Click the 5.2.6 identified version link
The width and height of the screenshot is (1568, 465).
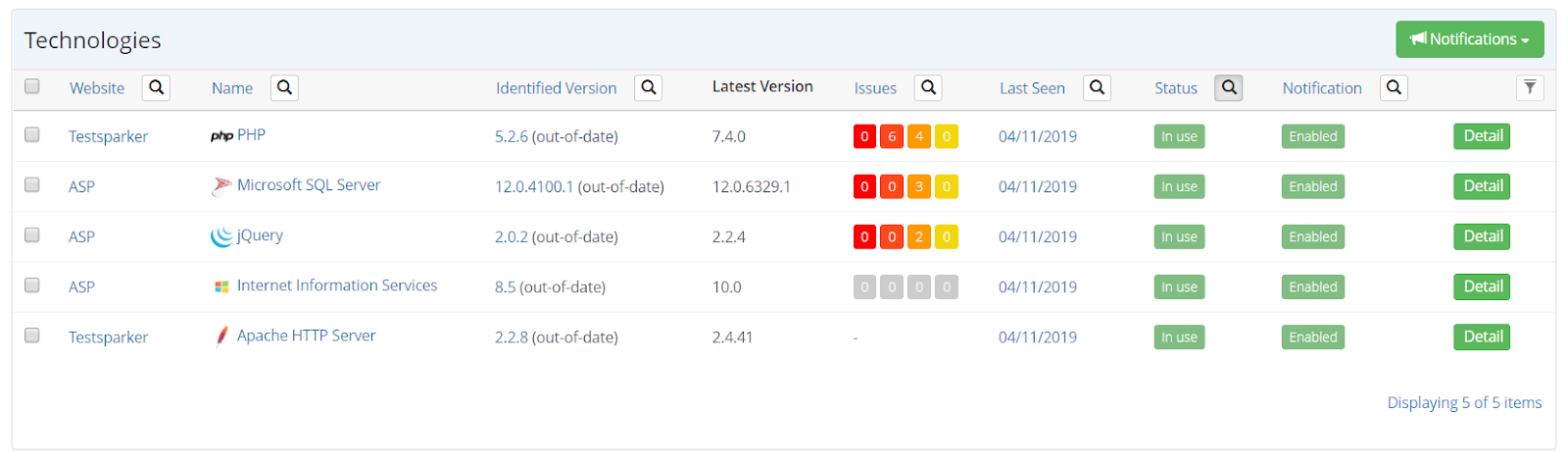click(x=512, y=136)
